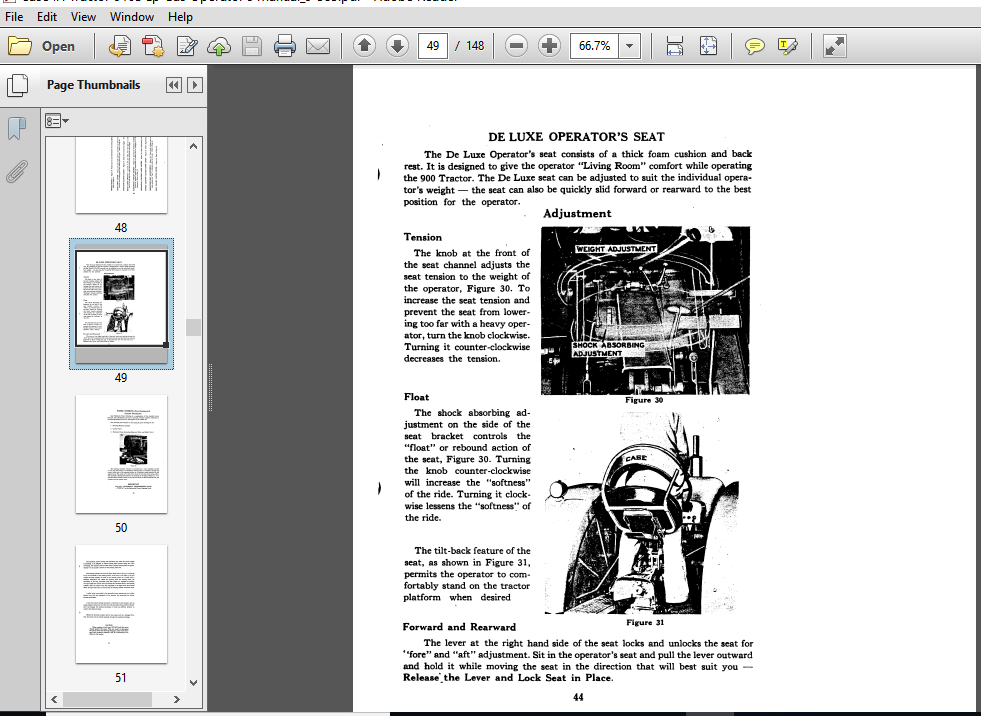Click the "Adjustment" subheading
This screenshot has height=716, width=981.
[x=577, y=213]
